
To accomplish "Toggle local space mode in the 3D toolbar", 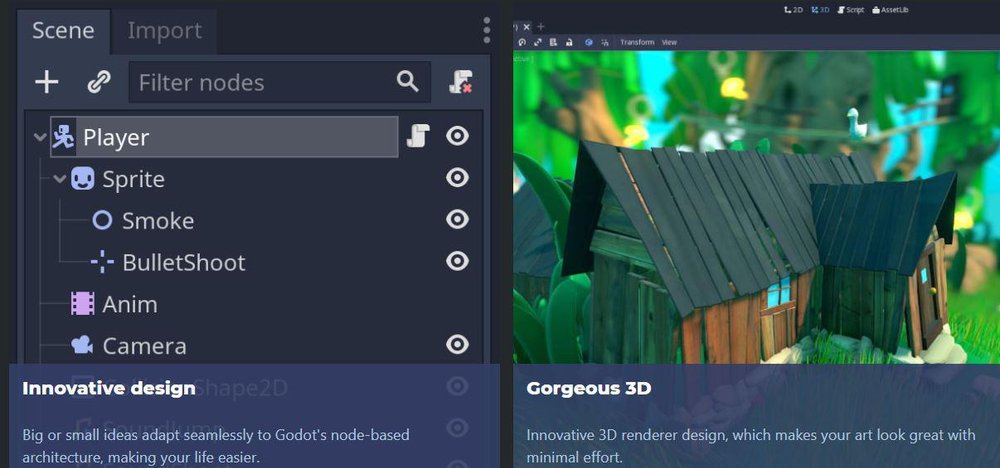I will pos(589,42).
